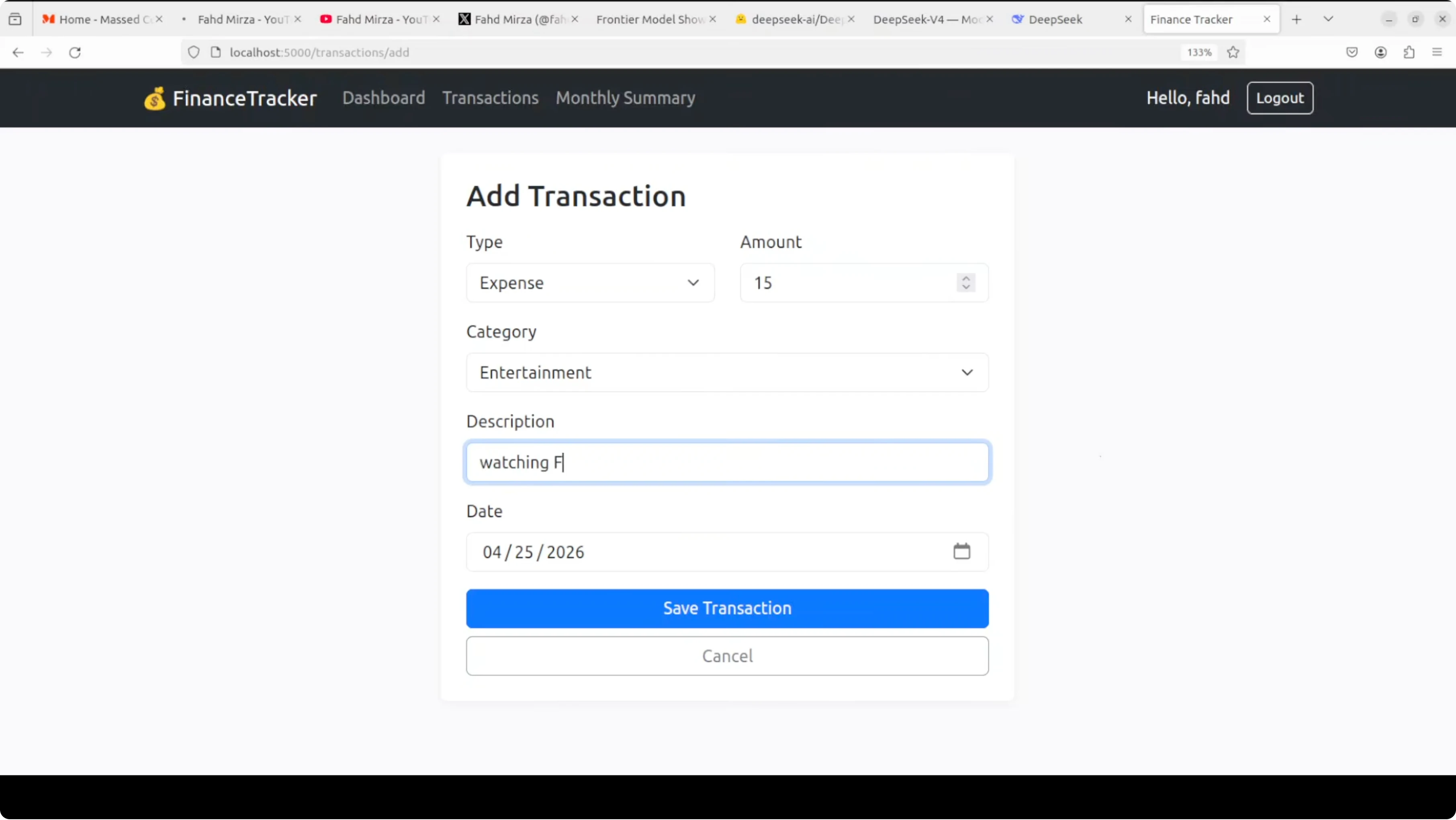This screenshot has width=1456, height=820.
Task: Click the Logout button
Action: [1280, 98]
